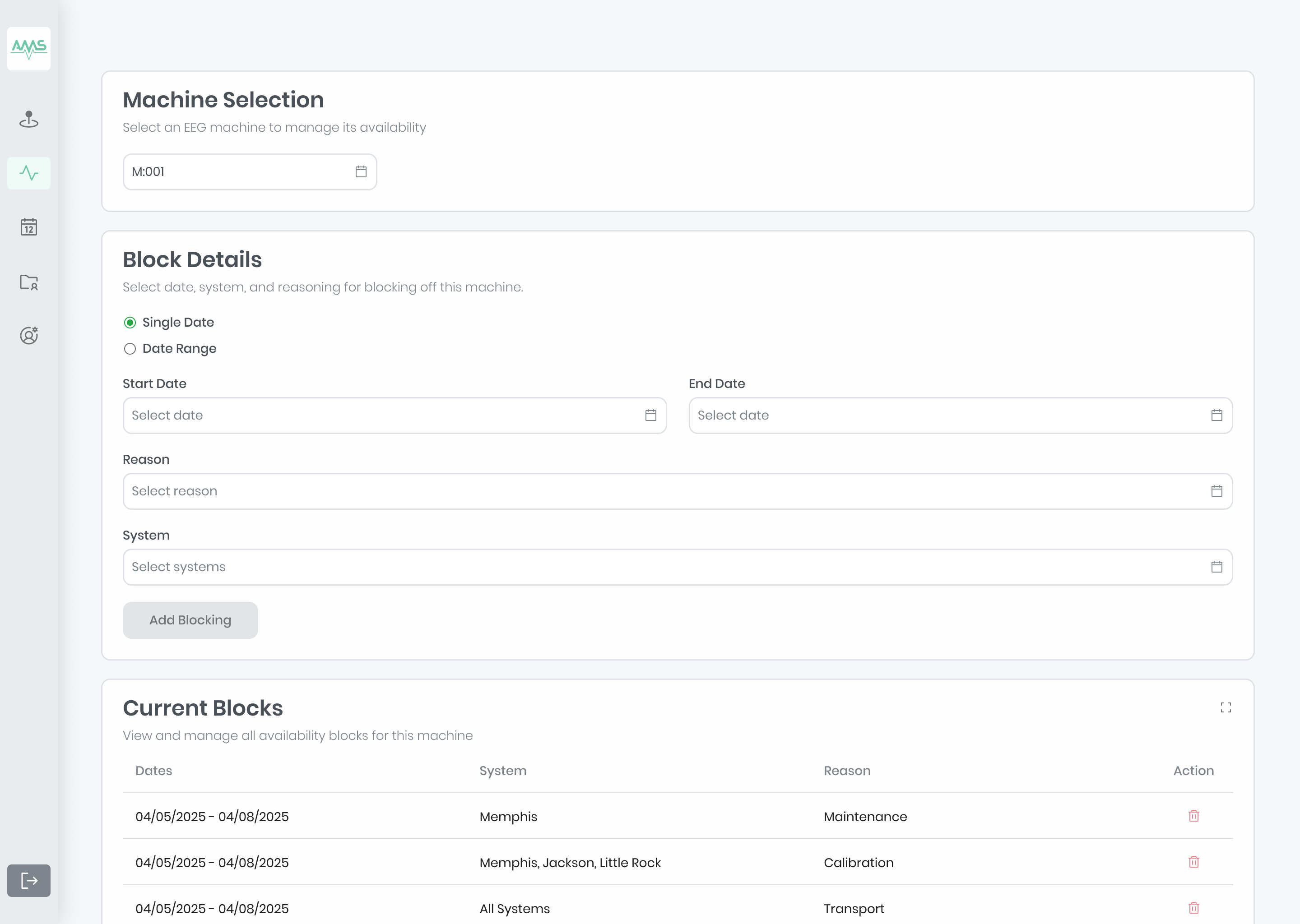Delete the Calibration block row
The image size is (1300, 924).
(1193, 862)
